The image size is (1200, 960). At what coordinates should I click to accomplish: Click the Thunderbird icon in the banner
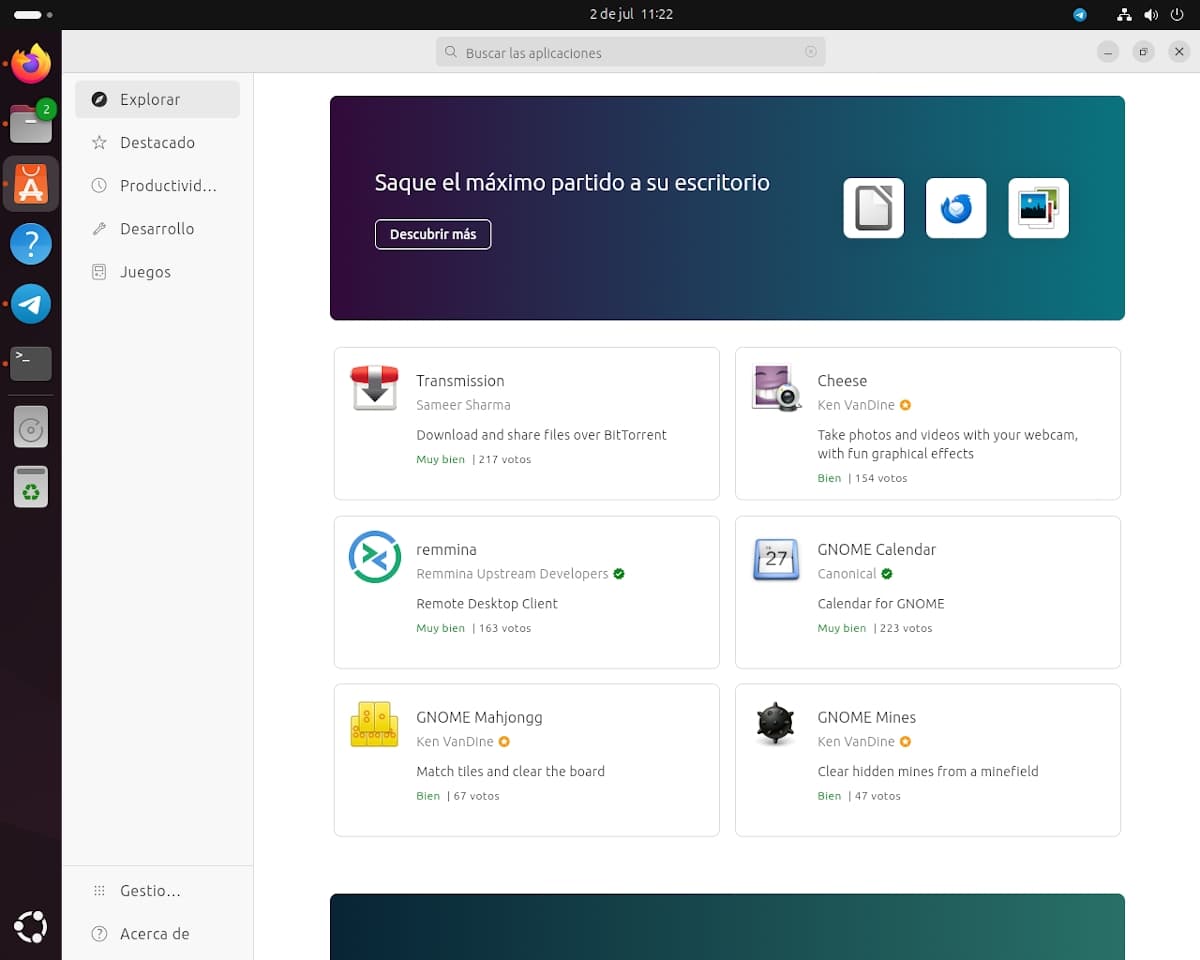pos(956,208)
